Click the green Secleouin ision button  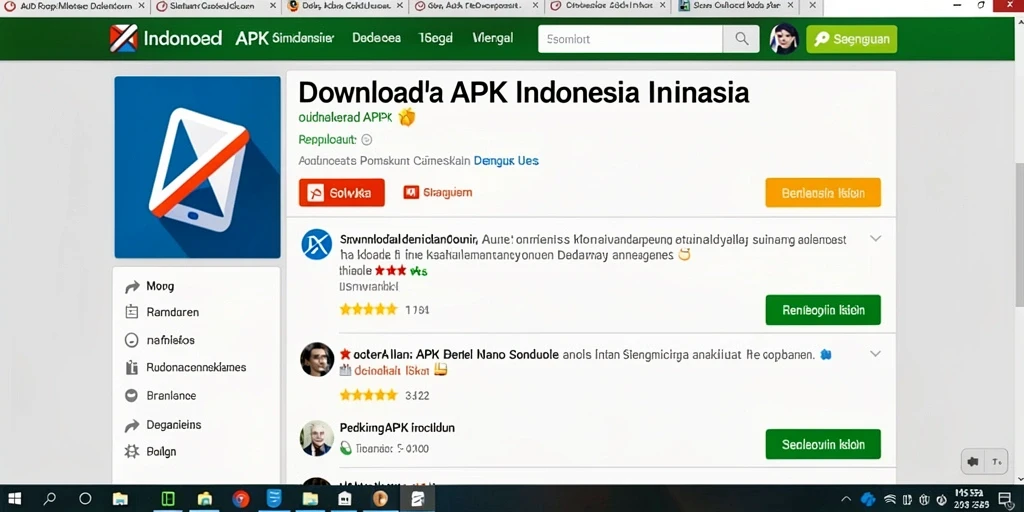[x=823, y=444]
